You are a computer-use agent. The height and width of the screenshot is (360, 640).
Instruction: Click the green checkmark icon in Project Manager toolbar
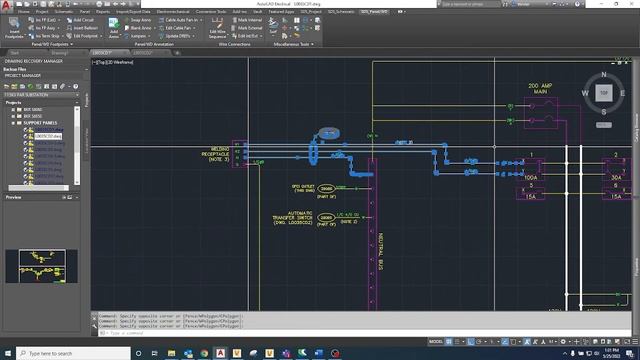coord(30,87)
